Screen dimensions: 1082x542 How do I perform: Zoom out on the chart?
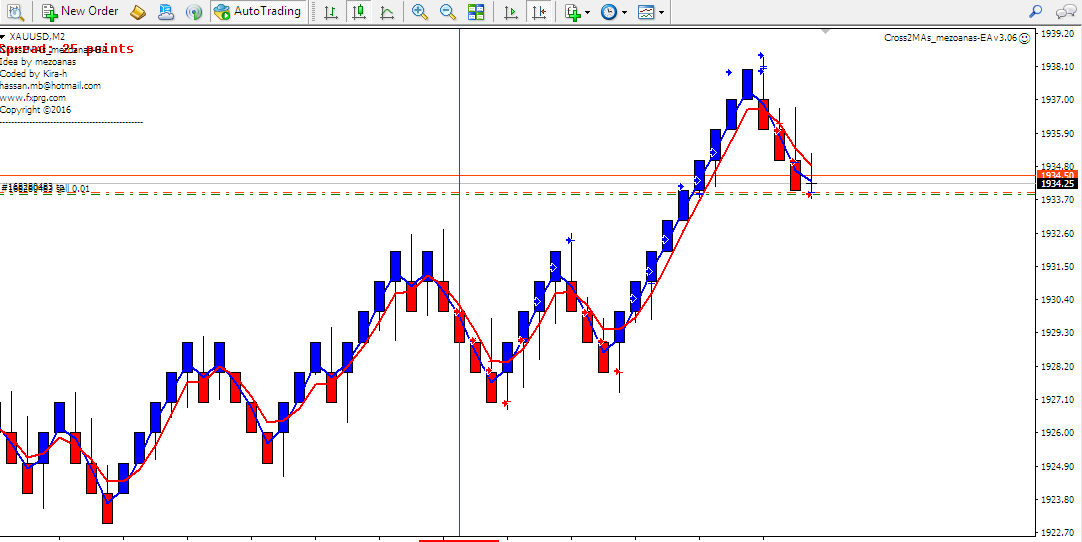(448, 12)
